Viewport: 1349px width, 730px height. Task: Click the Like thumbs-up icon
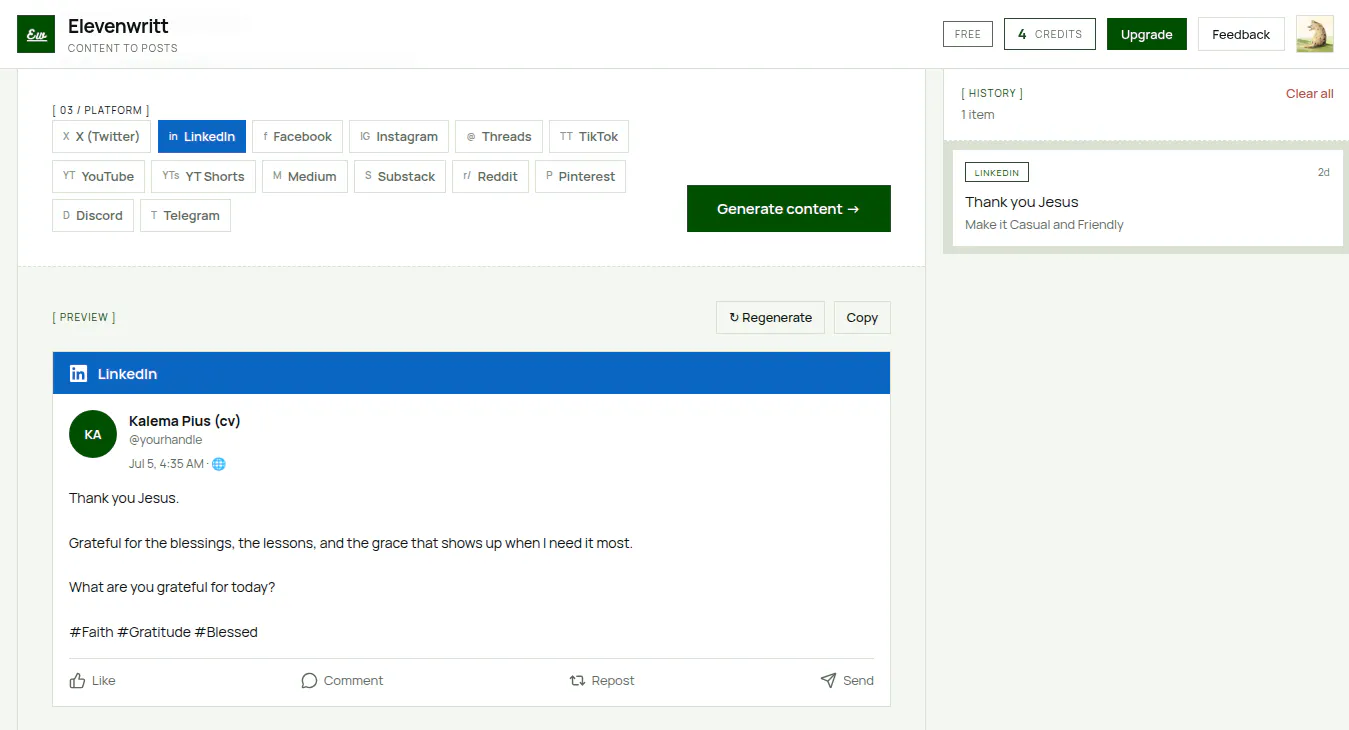pos(77,681)
